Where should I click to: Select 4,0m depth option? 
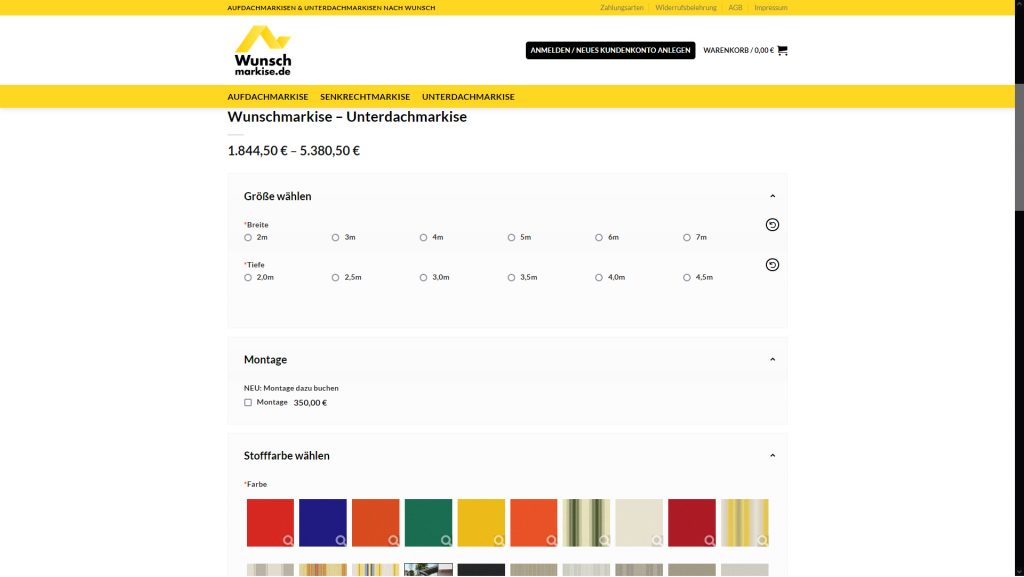599,277
